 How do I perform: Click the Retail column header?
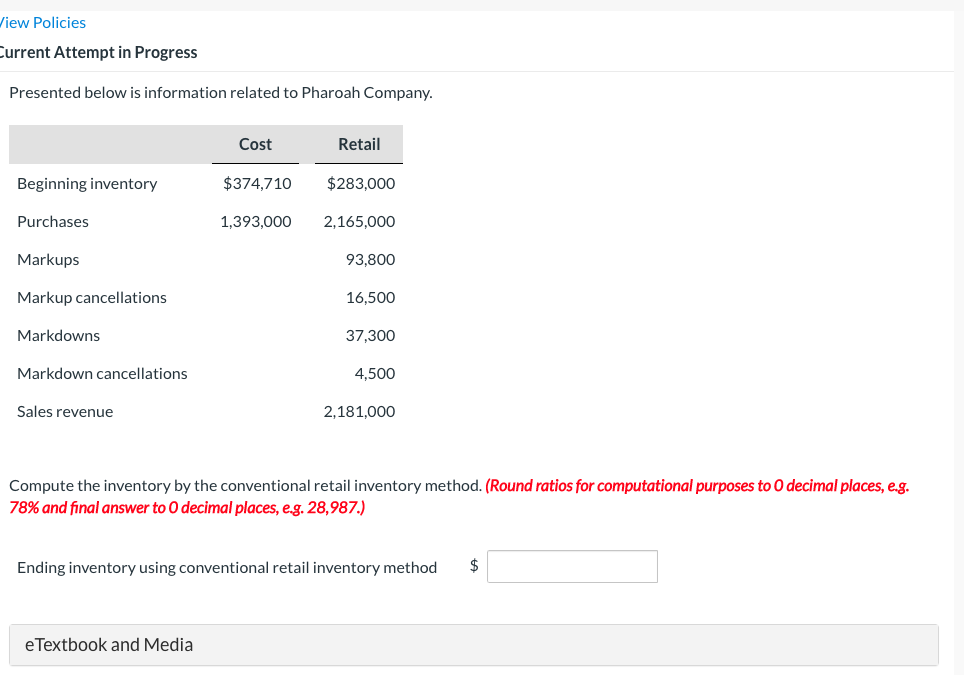point(359,144)
